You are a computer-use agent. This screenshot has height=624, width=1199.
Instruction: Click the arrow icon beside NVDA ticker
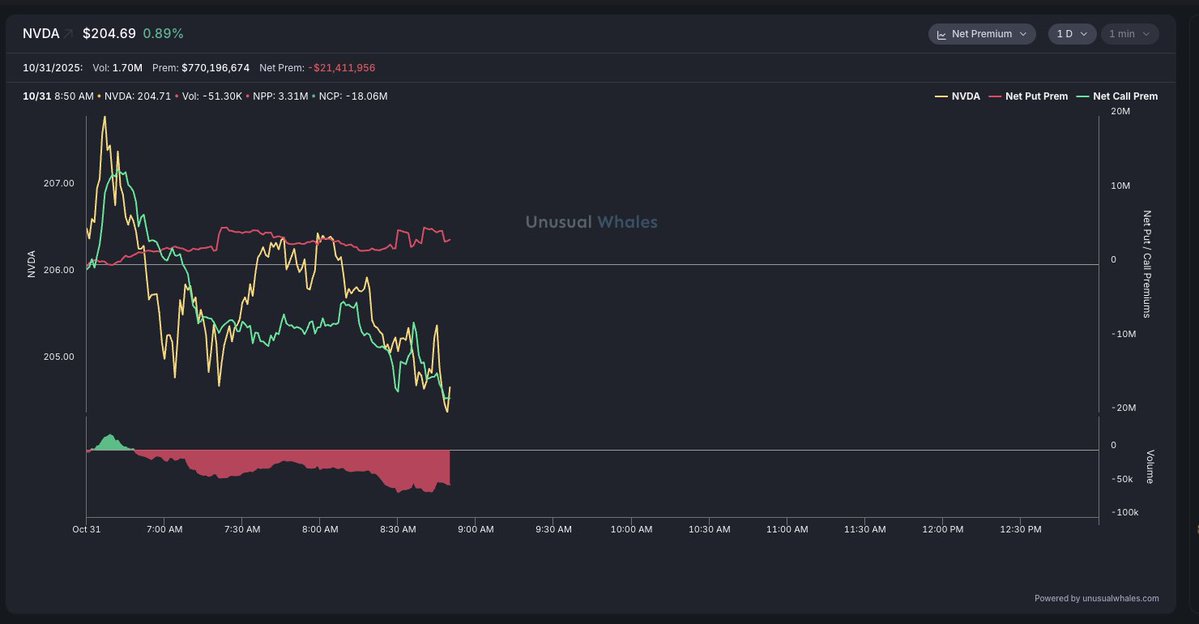click(70, 34)
